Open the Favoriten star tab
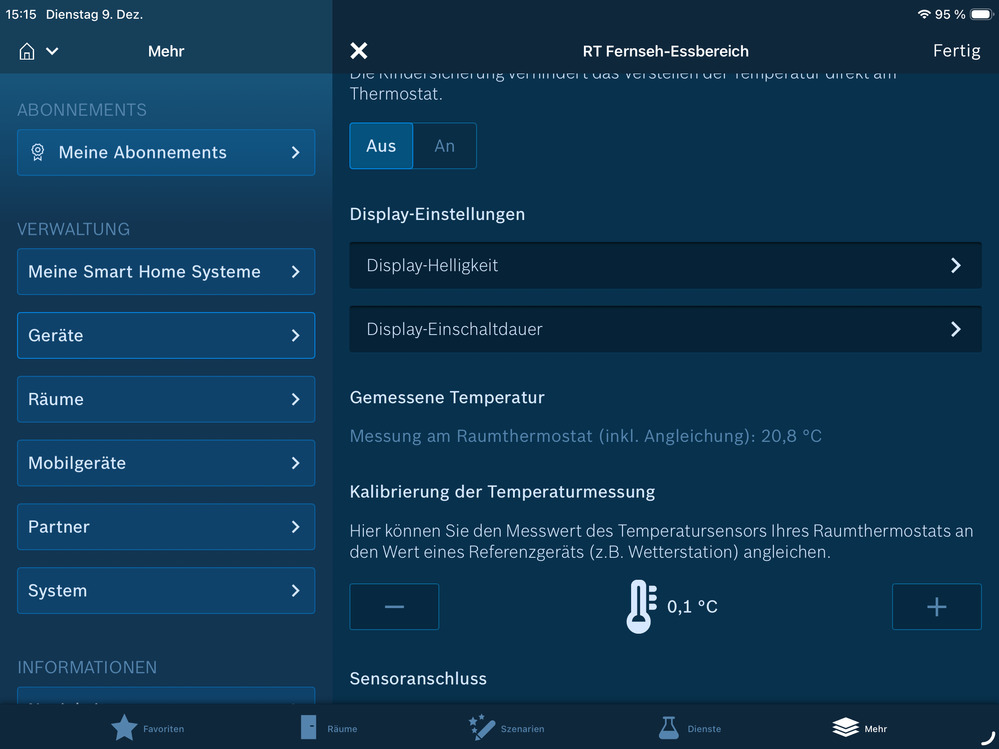 (x=126, y=727)
